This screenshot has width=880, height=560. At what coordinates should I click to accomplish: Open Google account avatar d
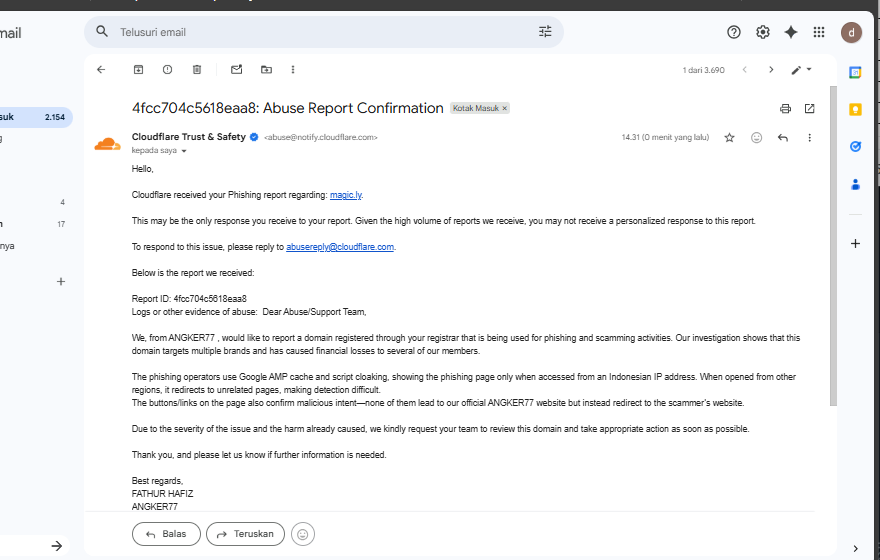[851, 33]
